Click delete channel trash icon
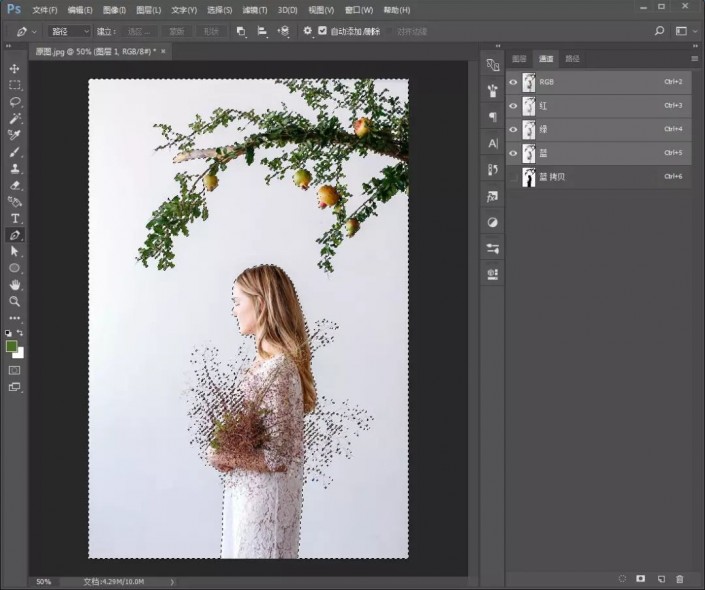 coord(680,578)
